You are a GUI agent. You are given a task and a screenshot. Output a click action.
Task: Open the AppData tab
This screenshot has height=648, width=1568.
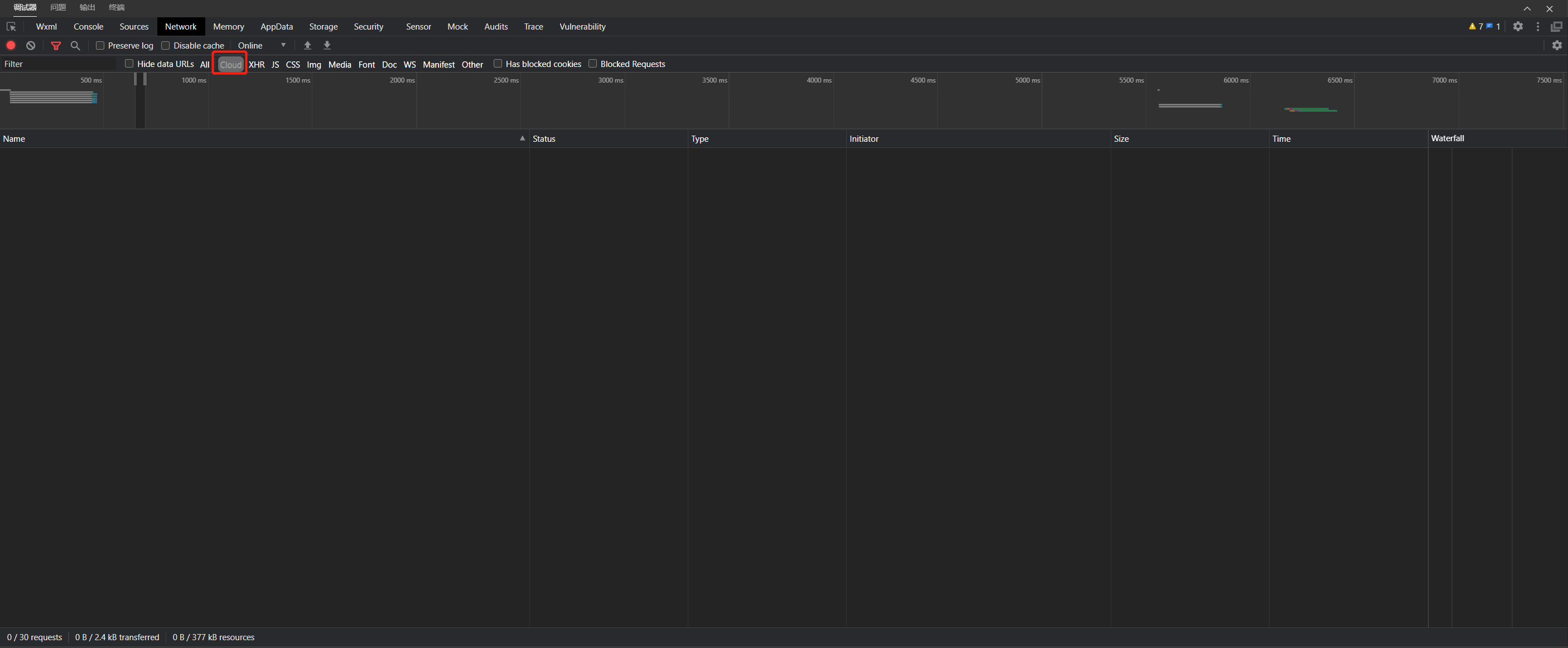click(x=276, y=27)
